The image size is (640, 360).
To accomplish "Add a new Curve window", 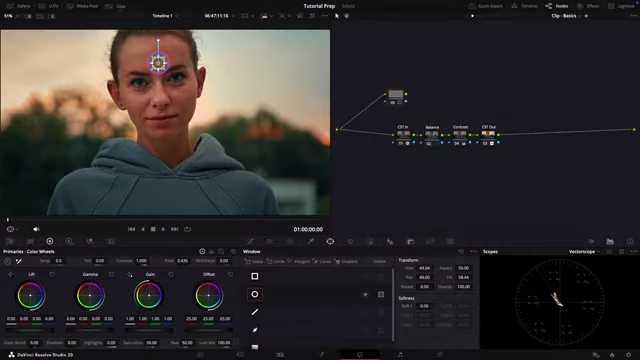I will point(322,262).
